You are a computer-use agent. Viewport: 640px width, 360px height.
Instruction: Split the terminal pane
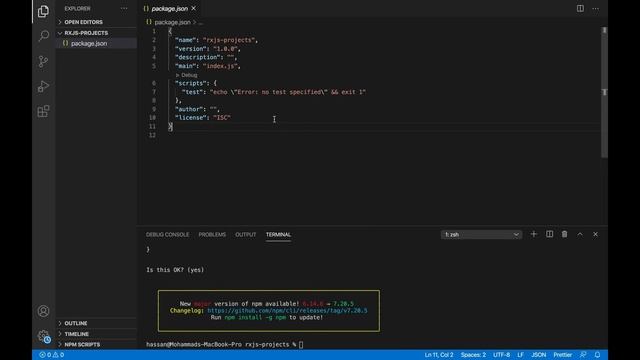(549, 234)
